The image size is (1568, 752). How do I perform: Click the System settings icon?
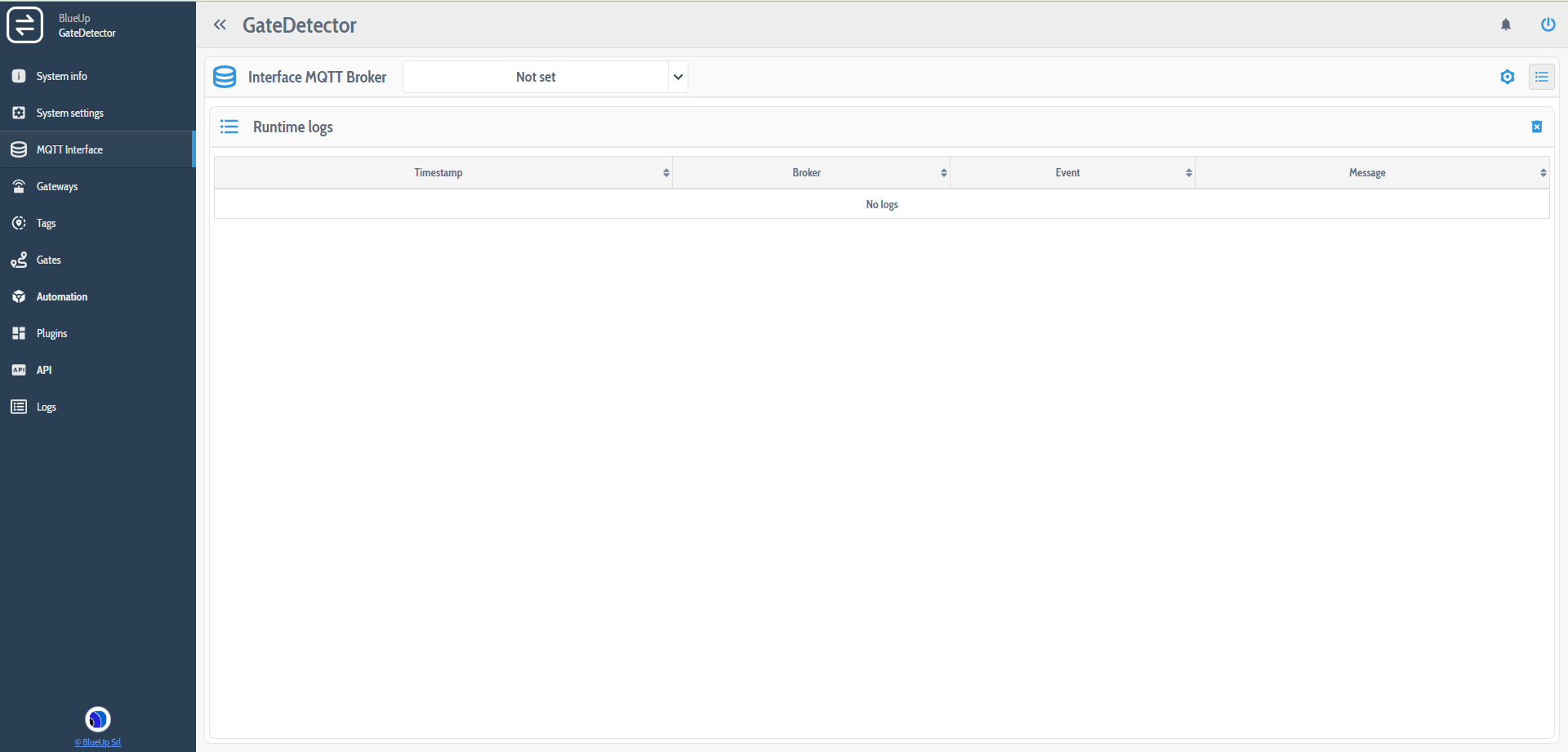18,113
